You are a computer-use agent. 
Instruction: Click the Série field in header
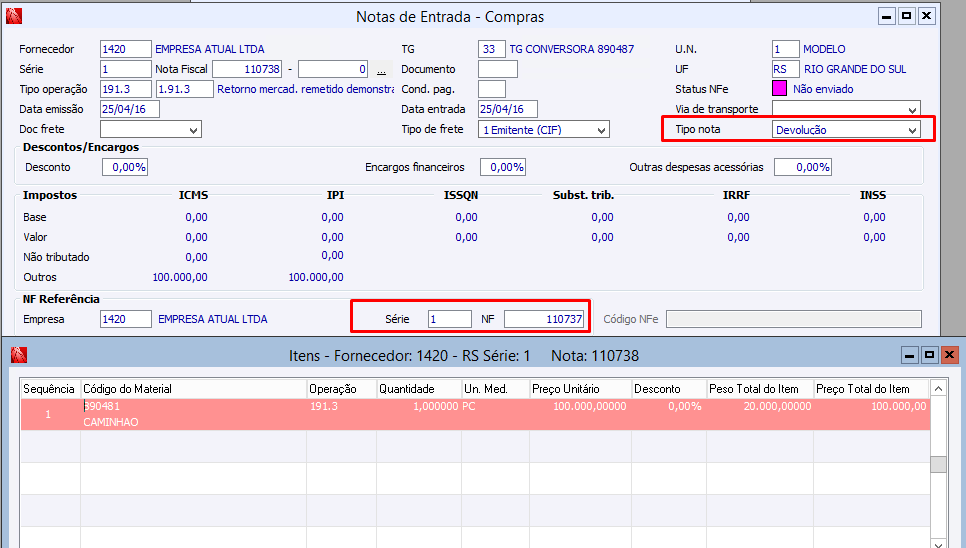(x=126, y=69)
